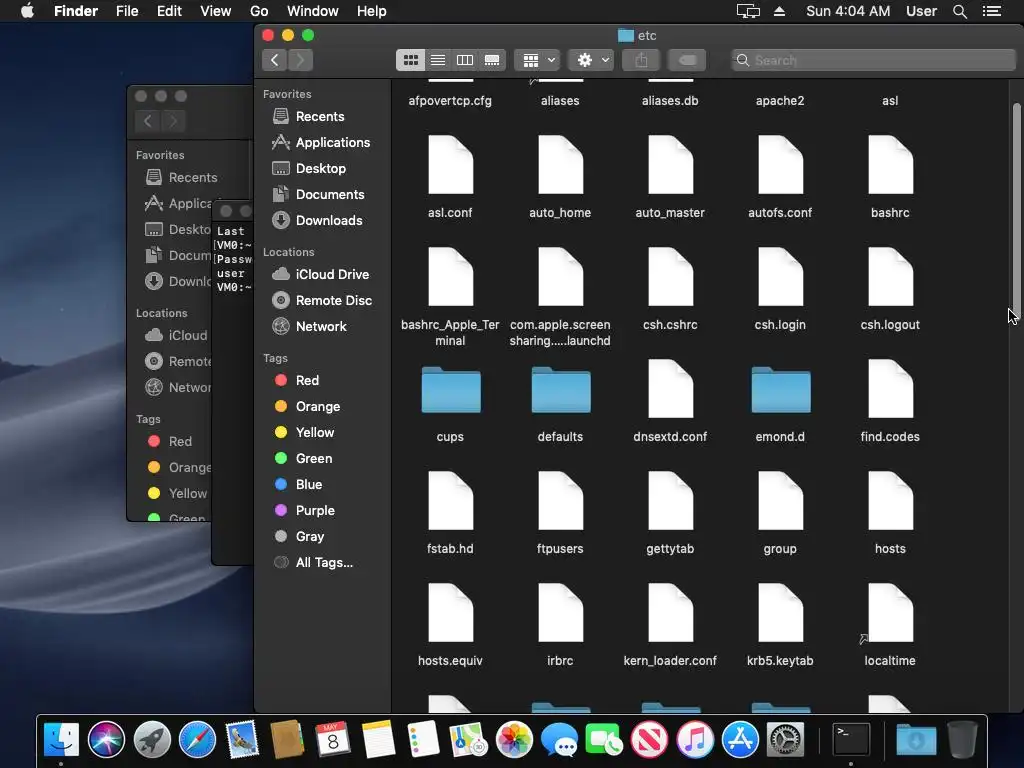Select the emond.d folder
1024x768 pixels.
pos(780,390)
